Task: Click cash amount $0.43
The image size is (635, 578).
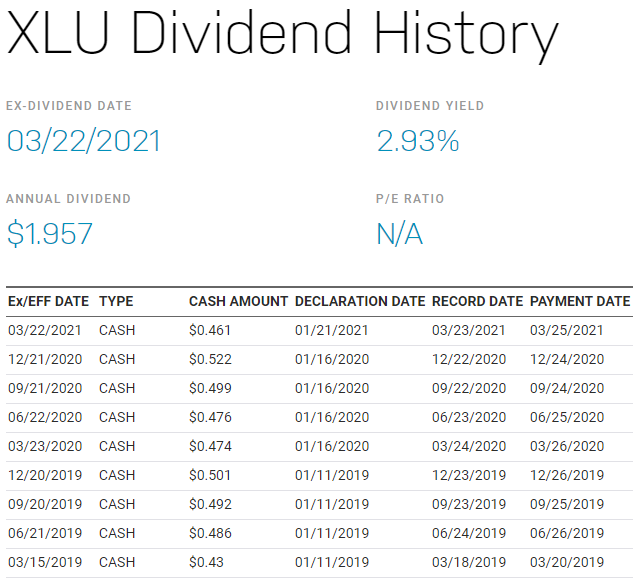Action: (x=206, y=562)
